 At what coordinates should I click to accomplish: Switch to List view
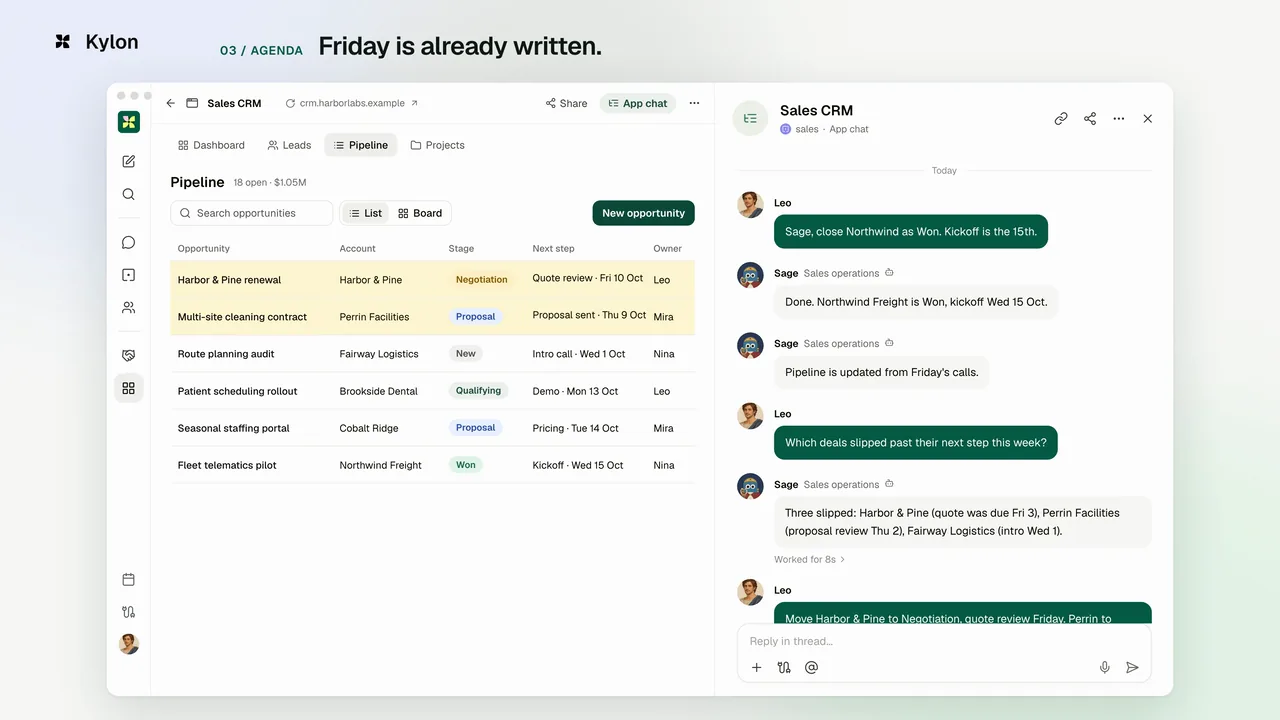(365, 213)
